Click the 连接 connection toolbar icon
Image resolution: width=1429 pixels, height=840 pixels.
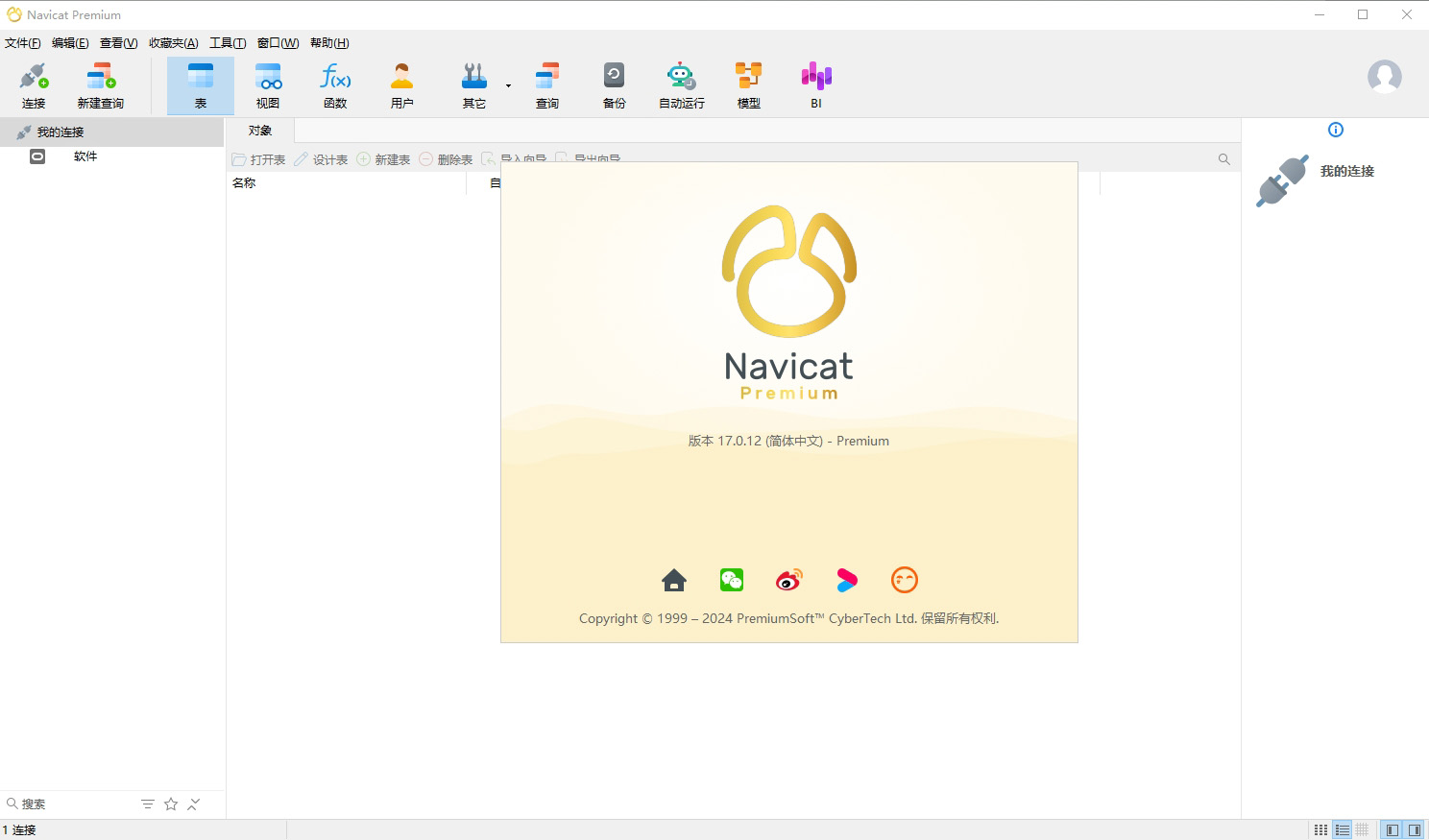(34, 85)
